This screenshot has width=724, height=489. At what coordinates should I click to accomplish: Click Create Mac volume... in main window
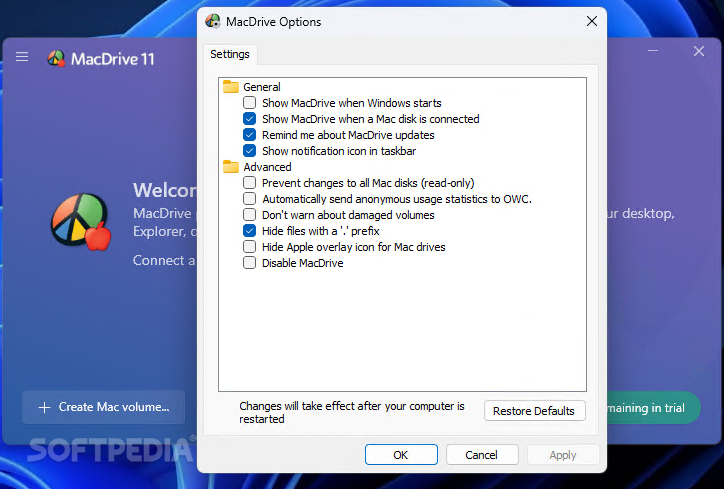click(x=104, y=407)
